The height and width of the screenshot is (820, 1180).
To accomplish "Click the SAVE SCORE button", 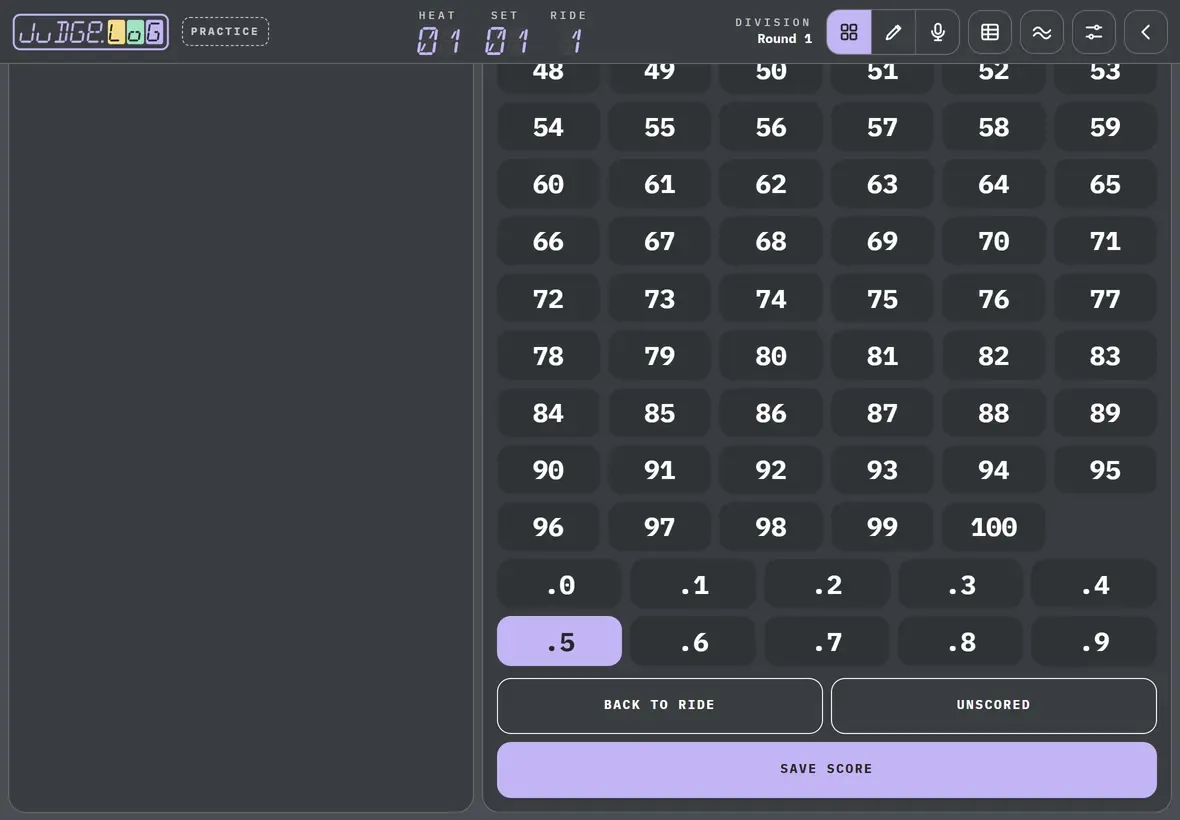I will point(826,770).
